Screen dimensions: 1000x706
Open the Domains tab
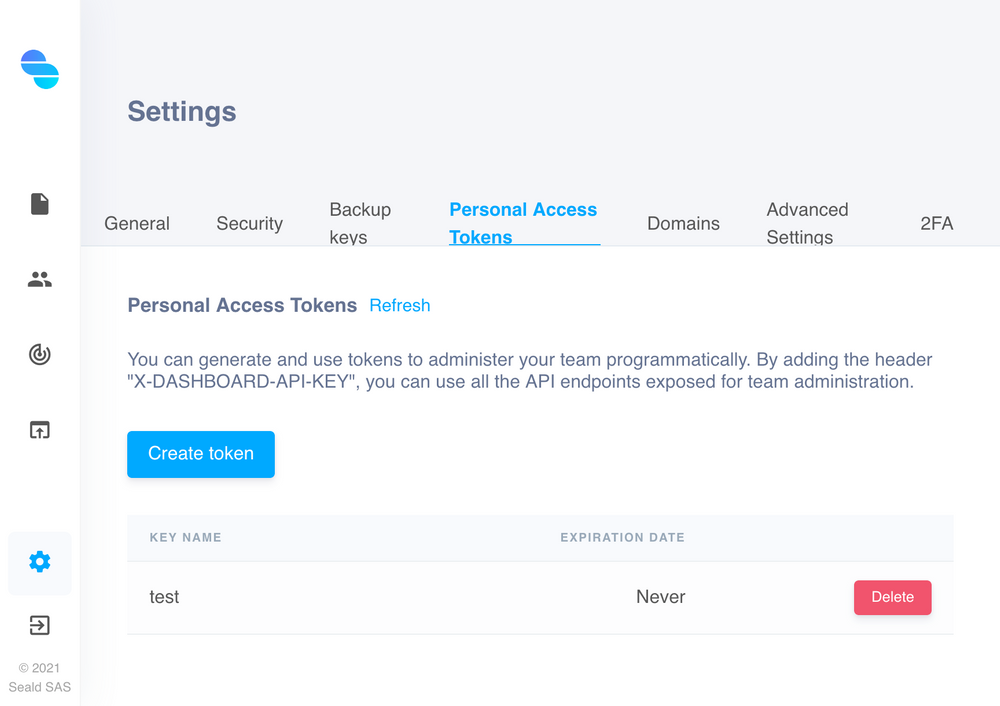(683, 223)
